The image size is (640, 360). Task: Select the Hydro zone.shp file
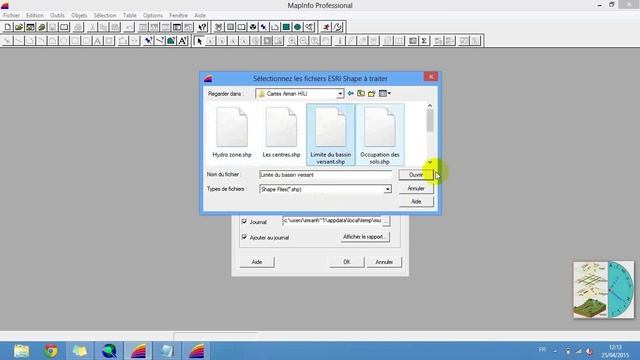(232, 133)
